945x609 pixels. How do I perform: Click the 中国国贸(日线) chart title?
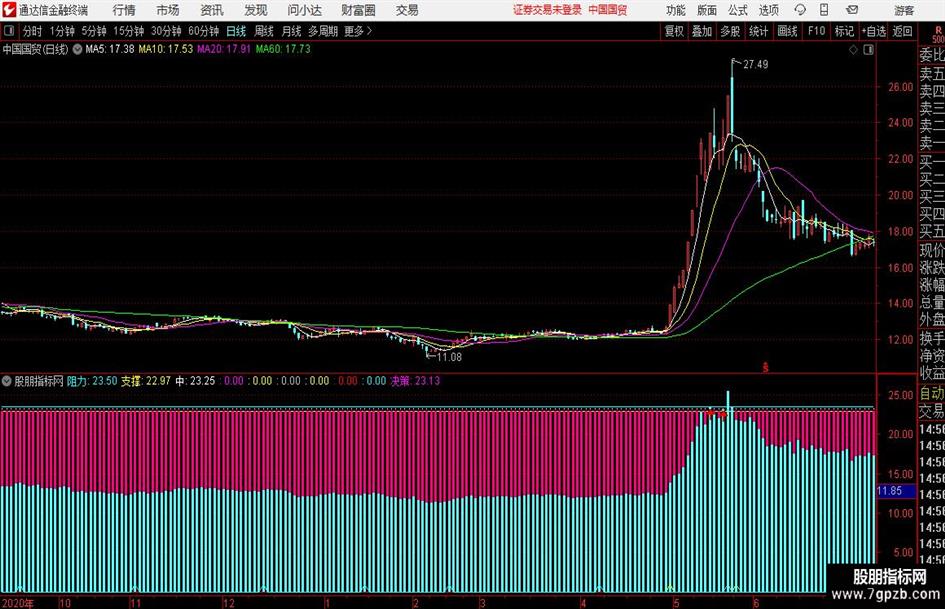(36, 49)
